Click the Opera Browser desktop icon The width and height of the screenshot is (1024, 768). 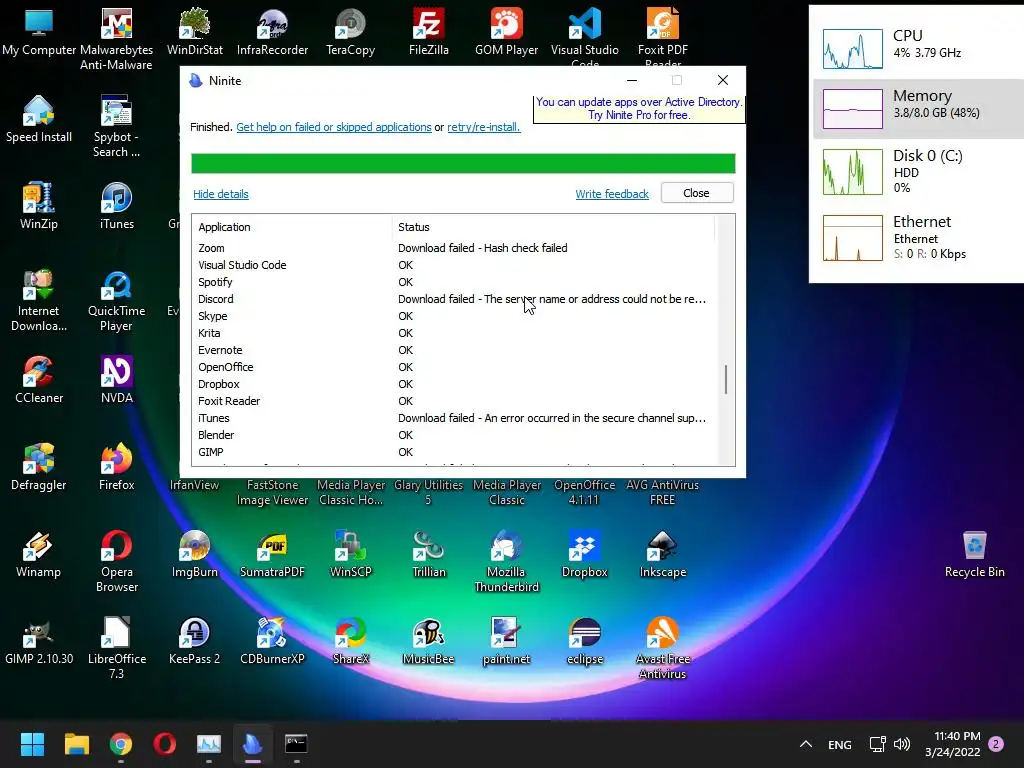tap(116, 560)
